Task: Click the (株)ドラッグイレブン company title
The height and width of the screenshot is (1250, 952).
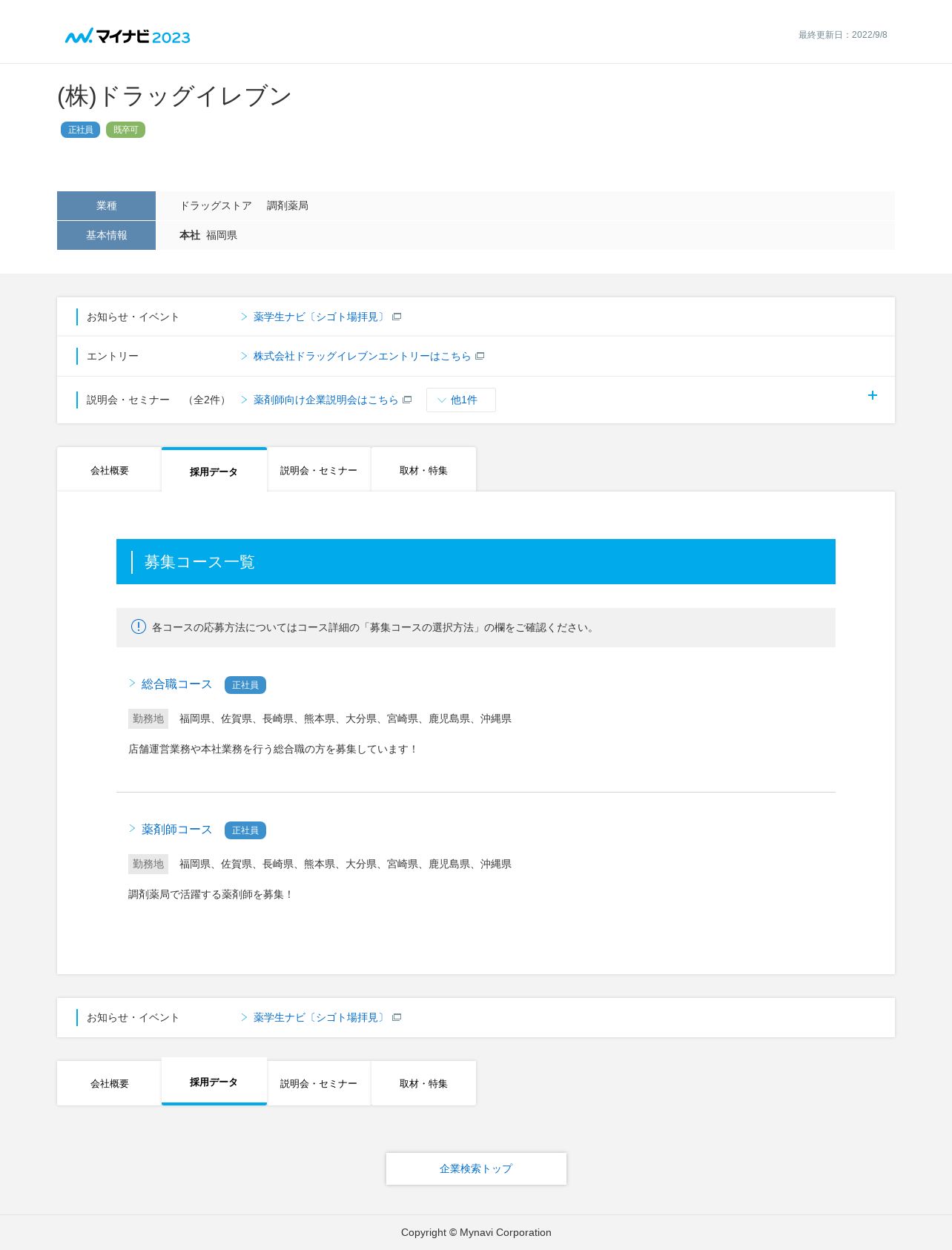Action: (x=175, y=96)
